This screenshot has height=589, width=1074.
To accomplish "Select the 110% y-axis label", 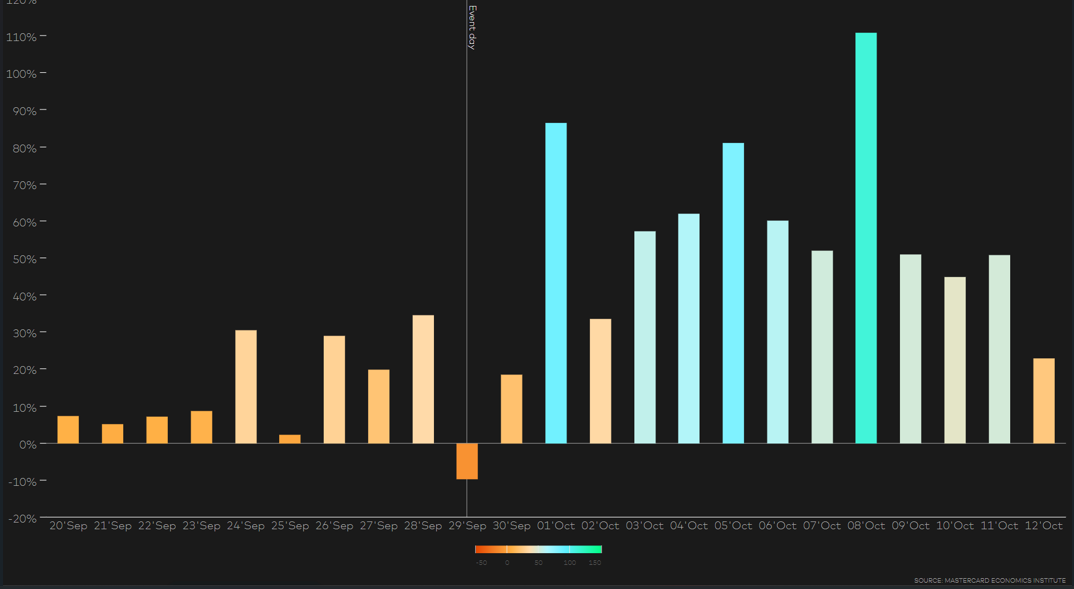I will tap(22, 36).
